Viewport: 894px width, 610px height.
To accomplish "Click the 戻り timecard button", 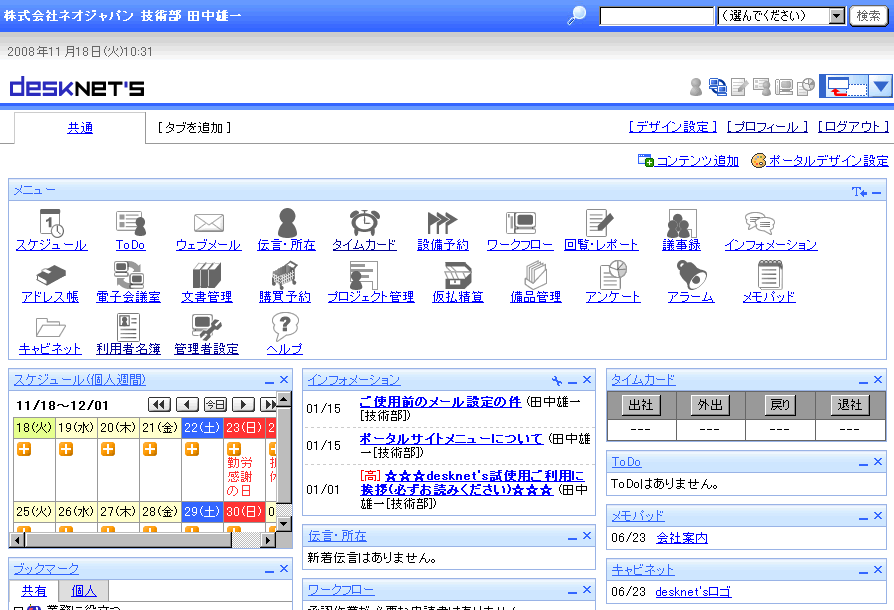I will pyautogui.click(x=780, y=405).
